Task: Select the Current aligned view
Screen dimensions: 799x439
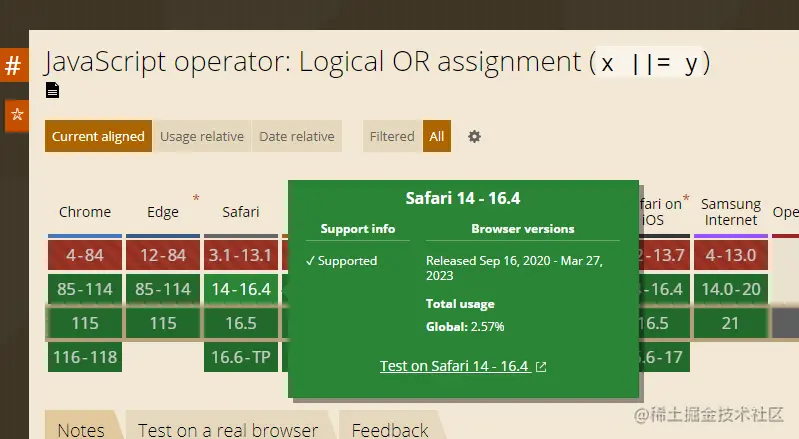Action: pyautogui.click(x=98, y=136)
